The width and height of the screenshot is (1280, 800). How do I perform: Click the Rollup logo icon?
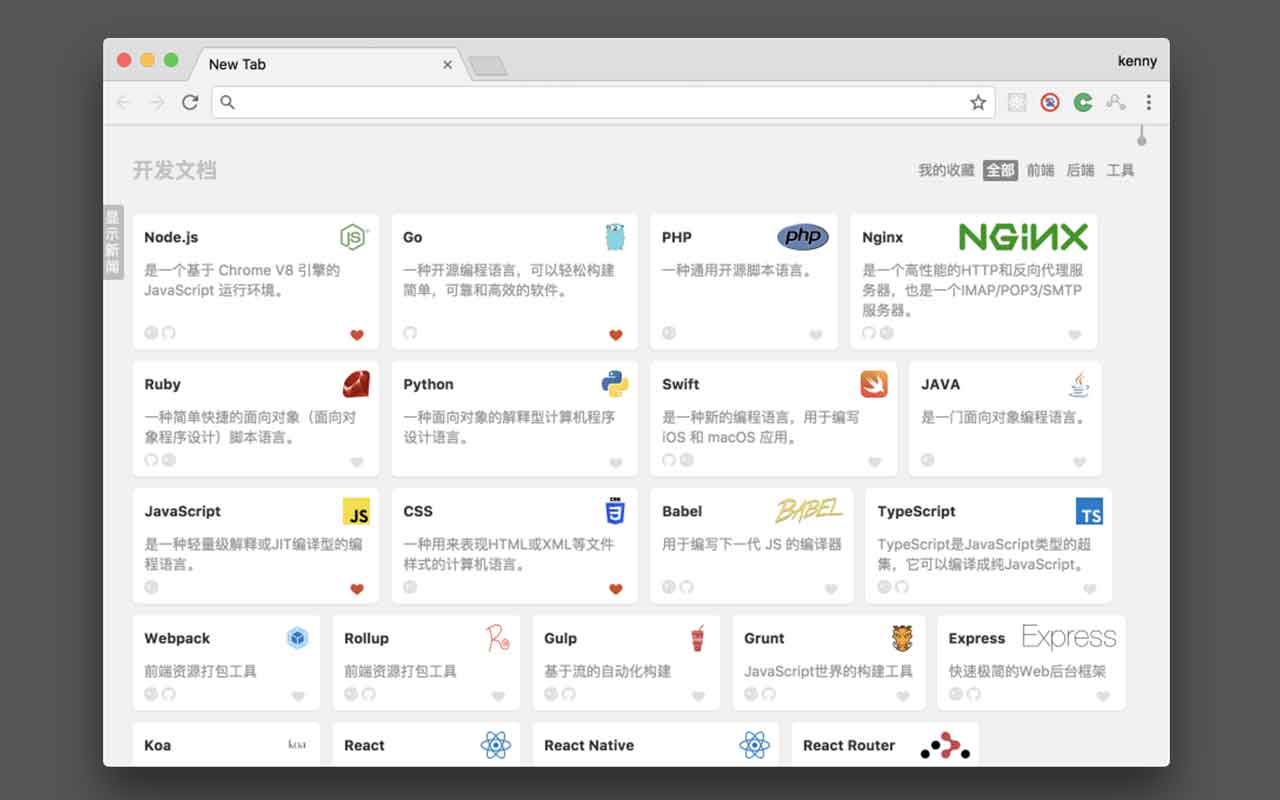click(498, 638)
